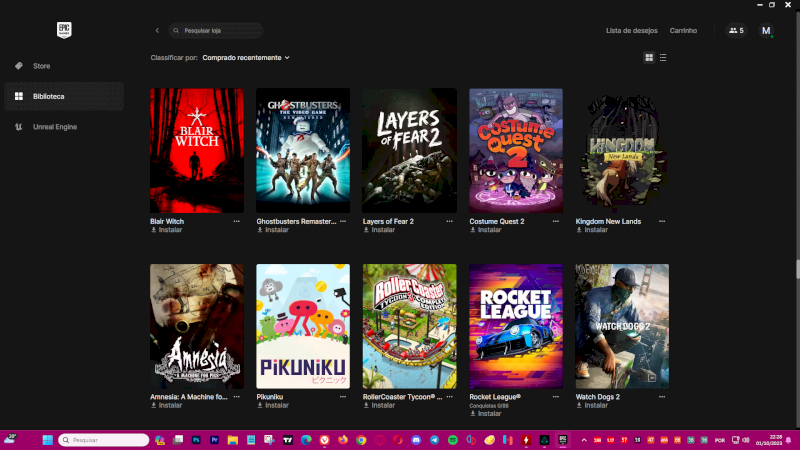Screen dimensions: 800x450
Task: Open the profile avatar M menu
Action: tap(766, 31)
